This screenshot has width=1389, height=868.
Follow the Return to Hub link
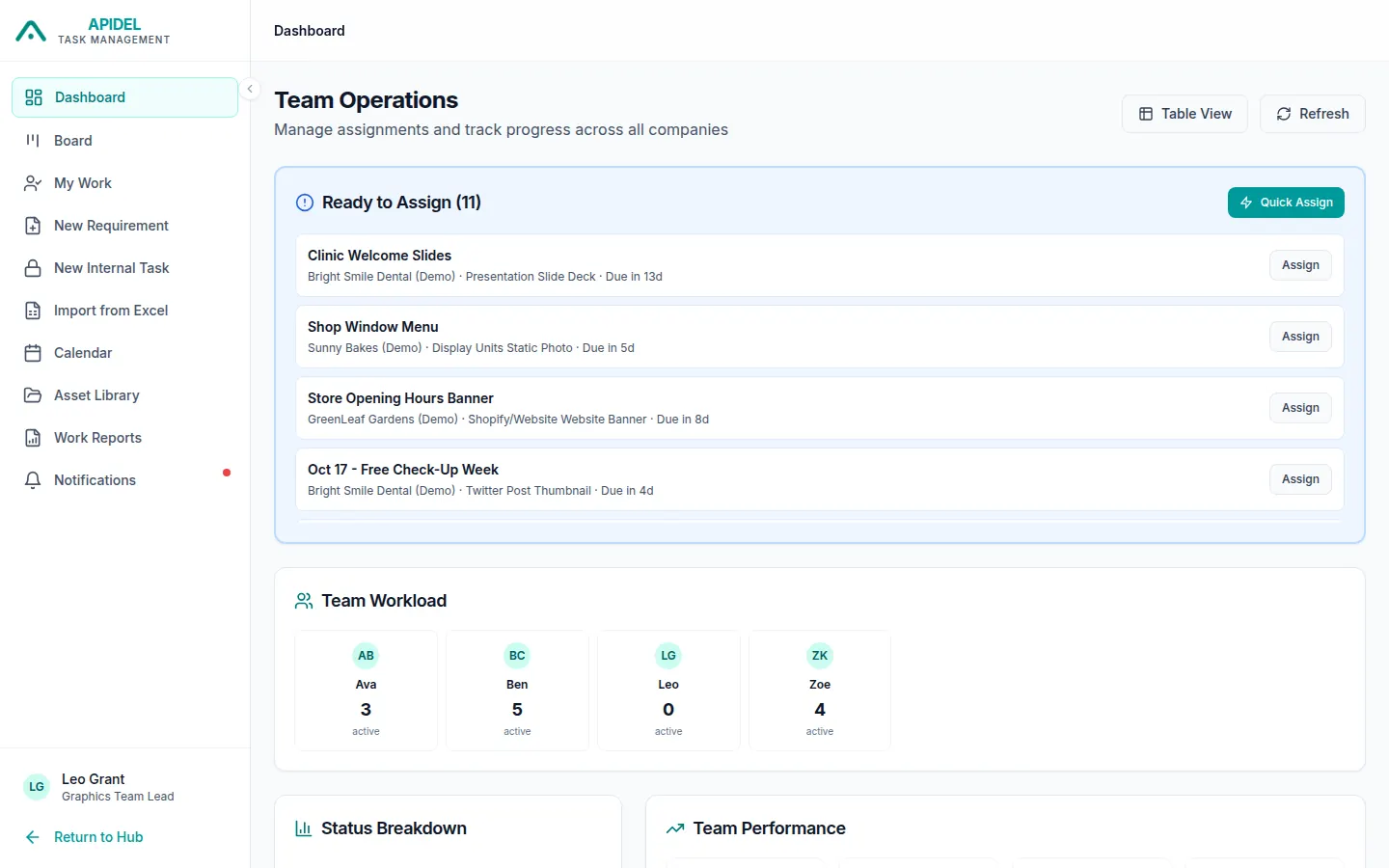click(x=98, y=837)
